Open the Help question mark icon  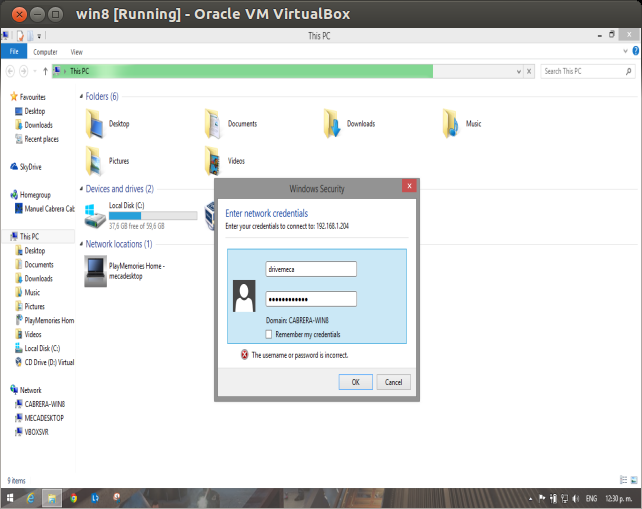point(635,51)
